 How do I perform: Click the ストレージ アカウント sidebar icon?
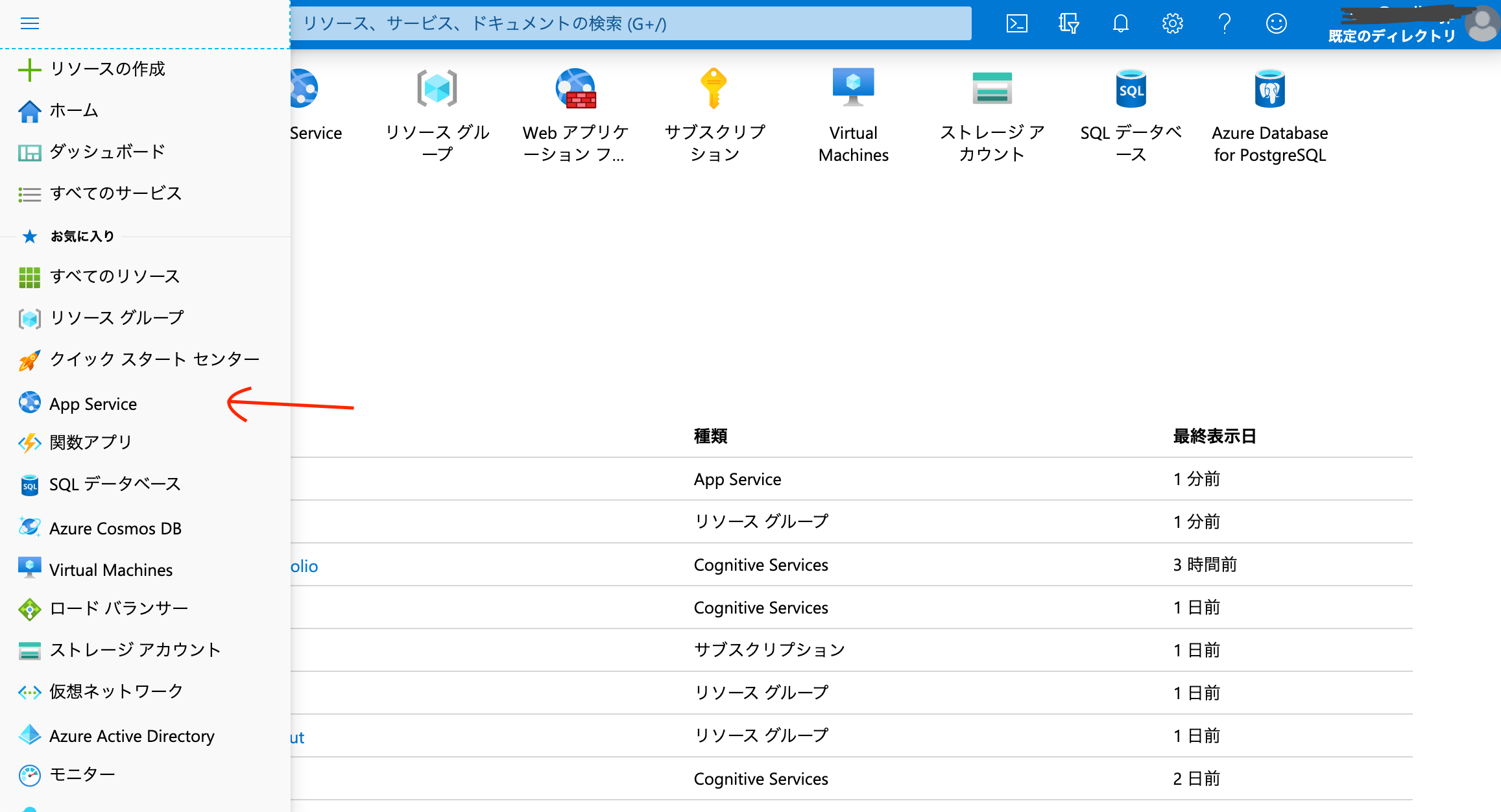pyautogui.click(x=30, y=651)
